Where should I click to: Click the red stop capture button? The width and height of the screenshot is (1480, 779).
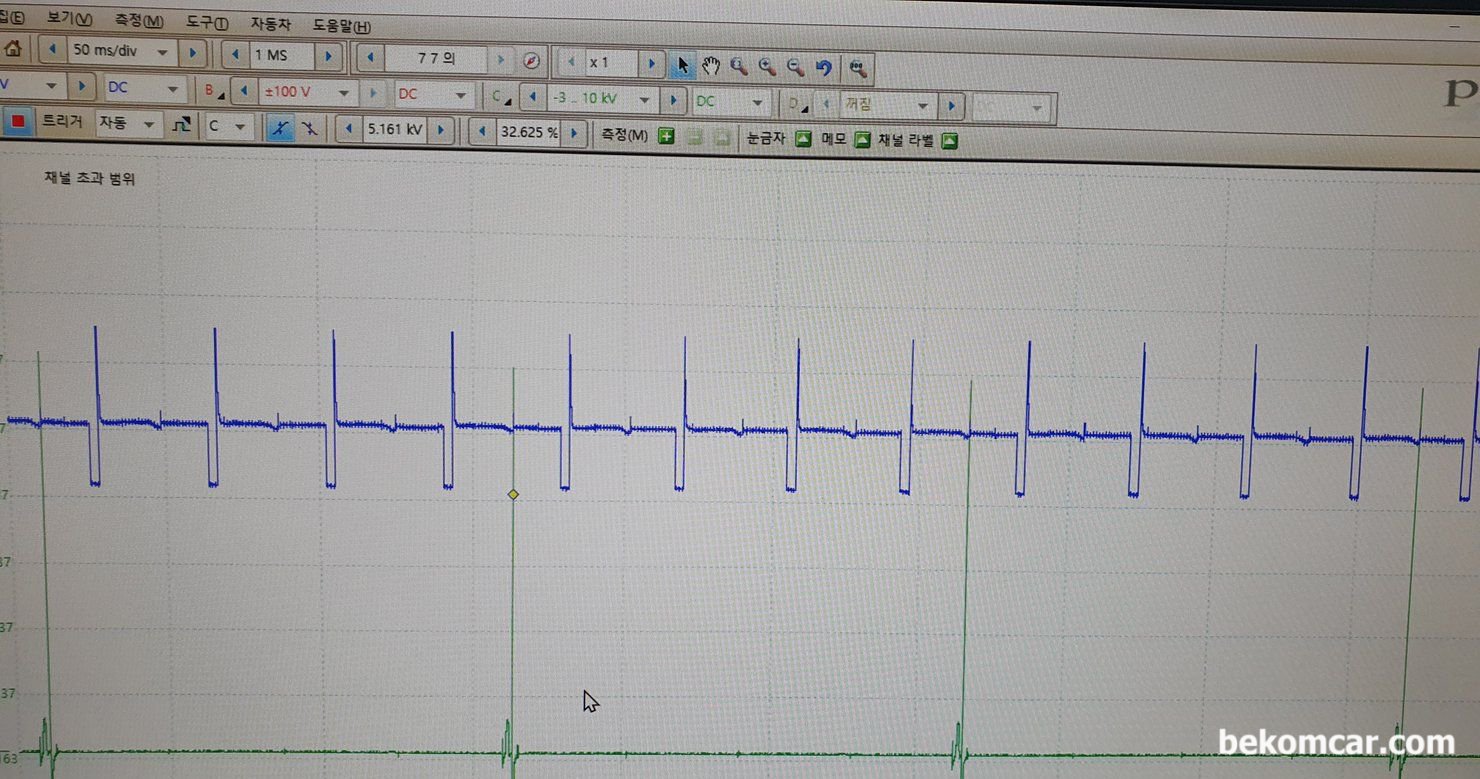[17, 123]
